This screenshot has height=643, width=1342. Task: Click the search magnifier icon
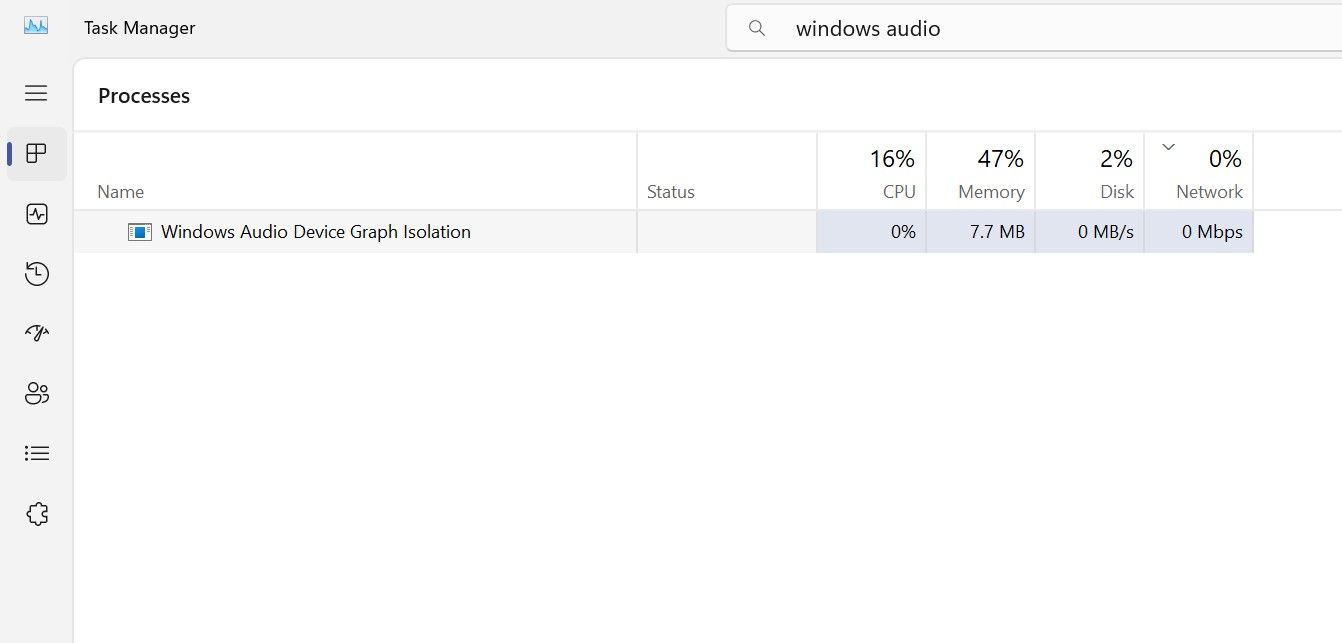[757, 27]
